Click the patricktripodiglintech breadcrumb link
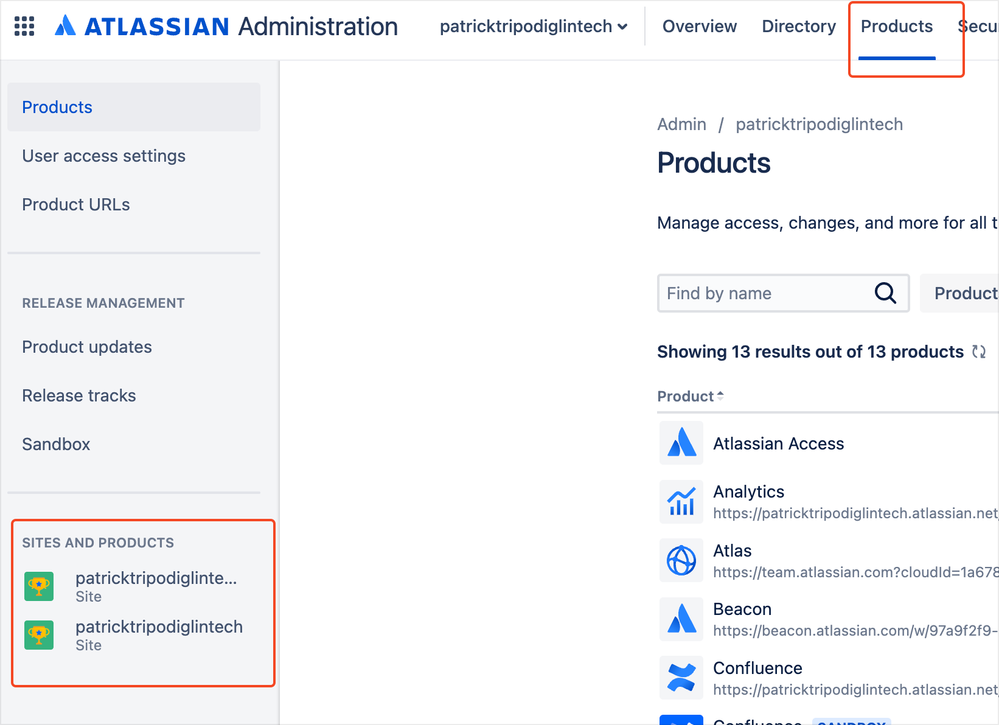This screenshot has width=999, height=725. click(x=819, y=124)
